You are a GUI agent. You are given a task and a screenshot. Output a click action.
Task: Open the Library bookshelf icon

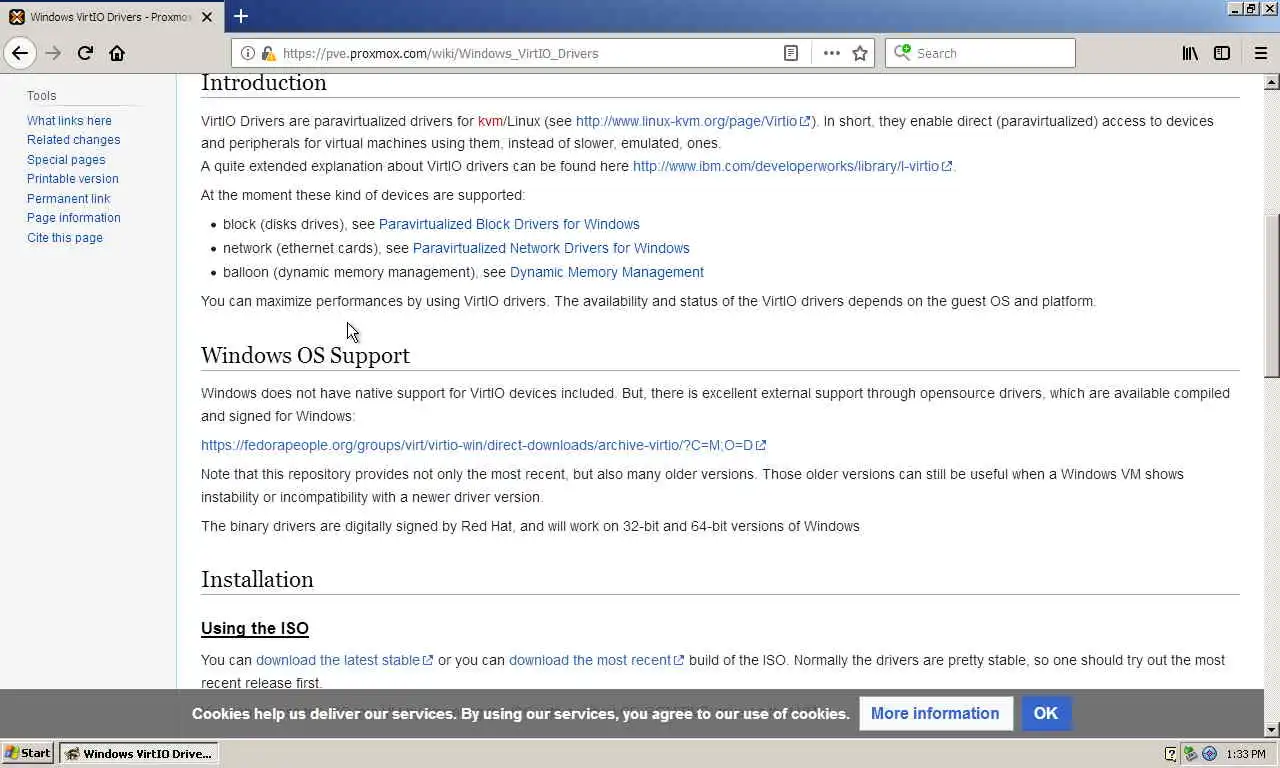pos(1190,53)
